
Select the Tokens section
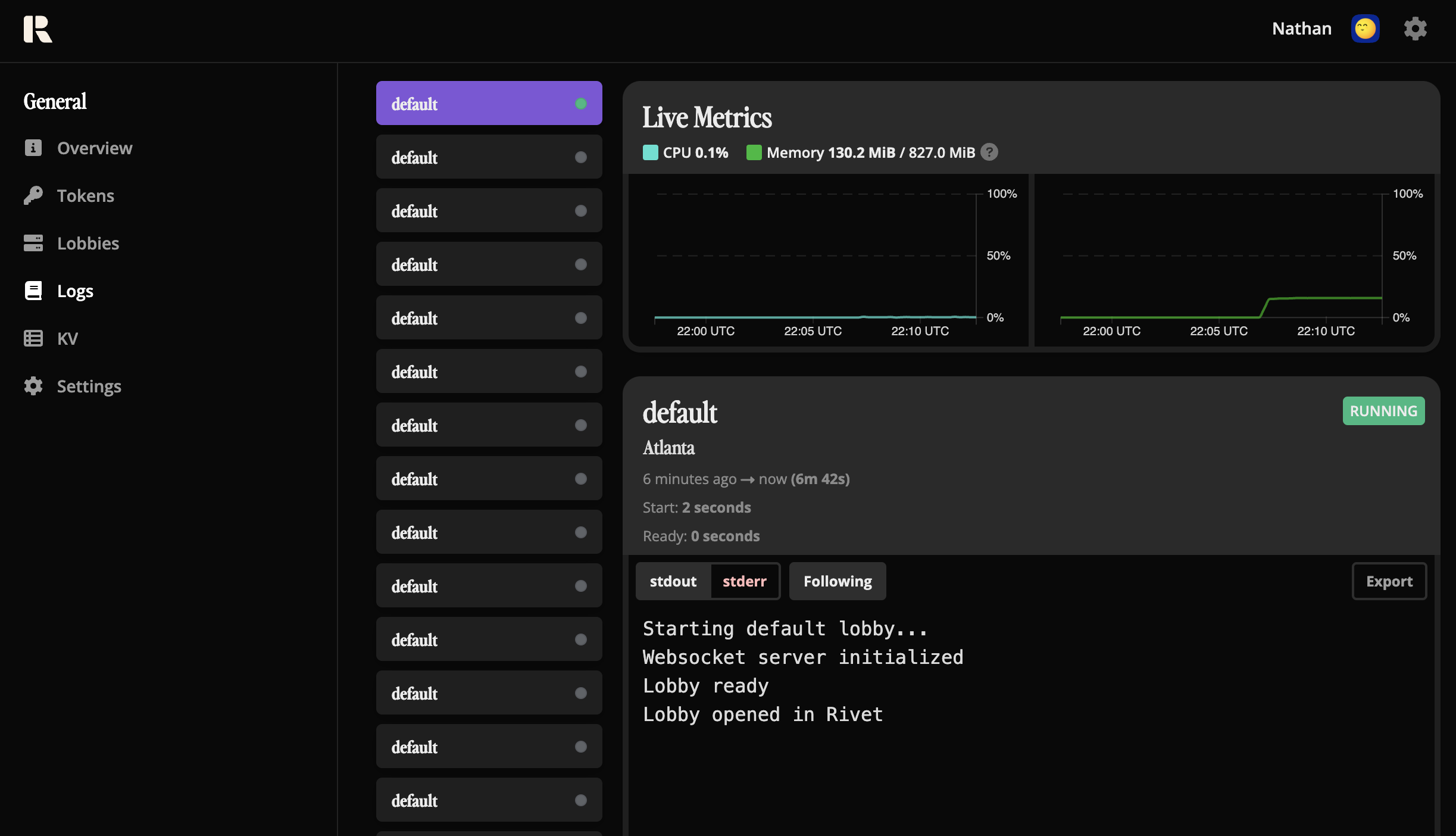pos(85,195)
